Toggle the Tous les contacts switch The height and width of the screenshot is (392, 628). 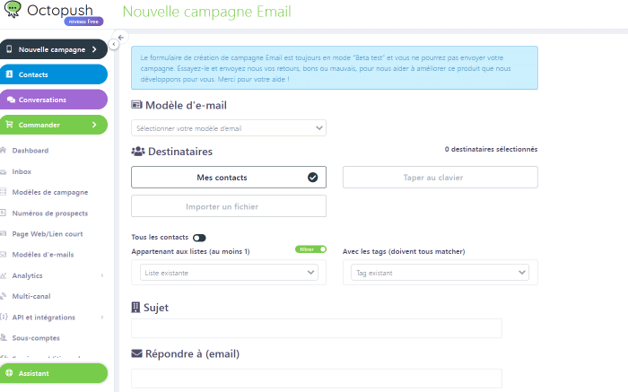coord(199,238)
